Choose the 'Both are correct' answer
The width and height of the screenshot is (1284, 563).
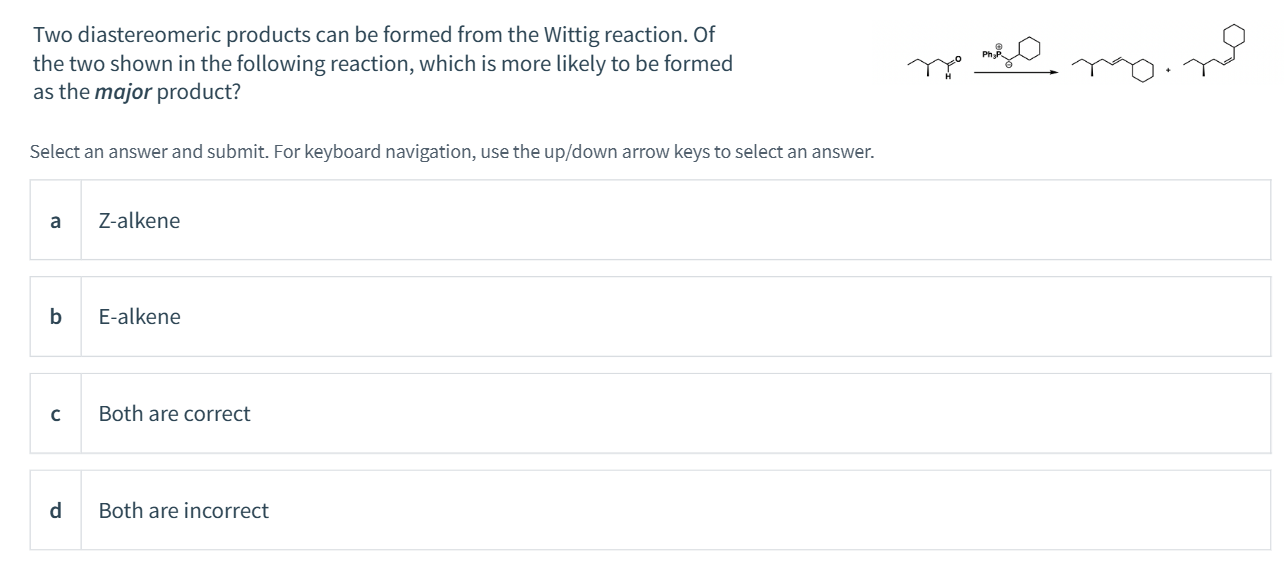click(650, 414)
